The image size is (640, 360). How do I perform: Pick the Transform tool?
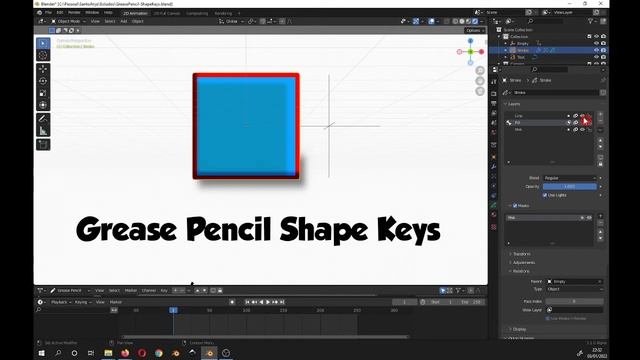coord(43,105)
